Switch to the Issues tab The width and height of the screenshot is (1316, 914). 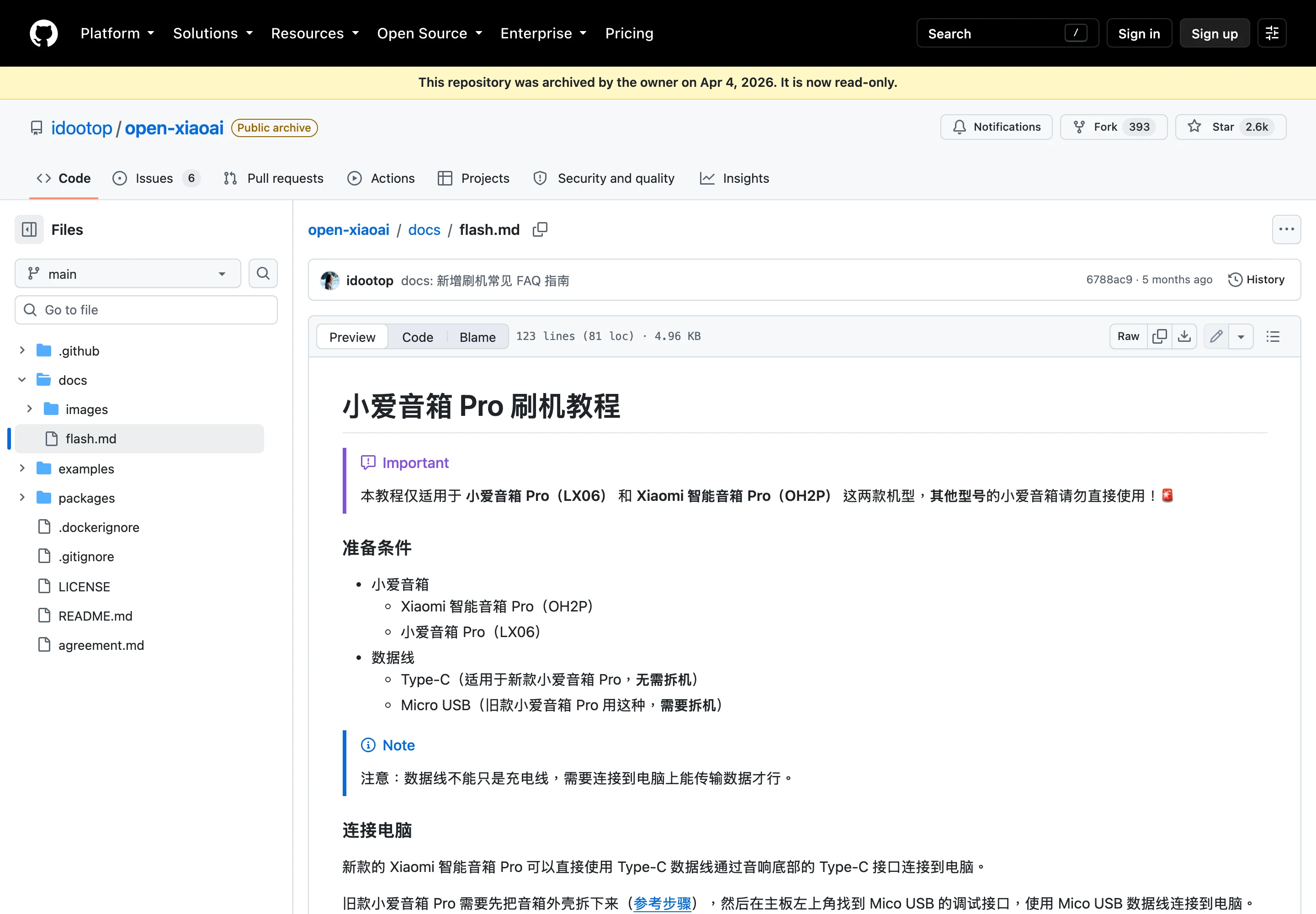[156, 179]
